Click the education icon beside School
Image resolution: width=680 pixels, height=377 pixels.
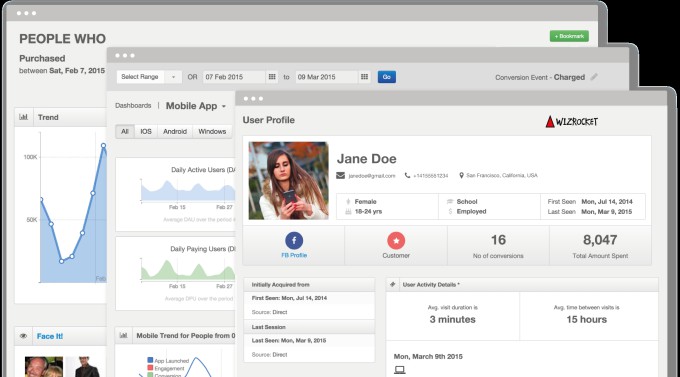point(450,201)
